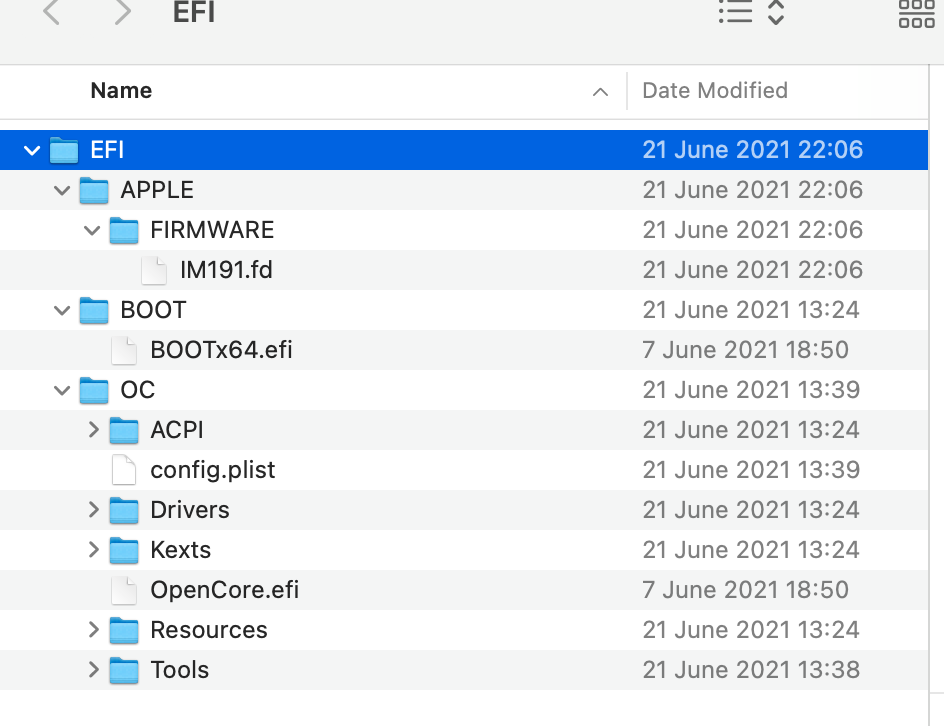This screenshot has height=726, width=944.
Task: Toggle the sort direction arrow in Name column
Action: point(600,92)
